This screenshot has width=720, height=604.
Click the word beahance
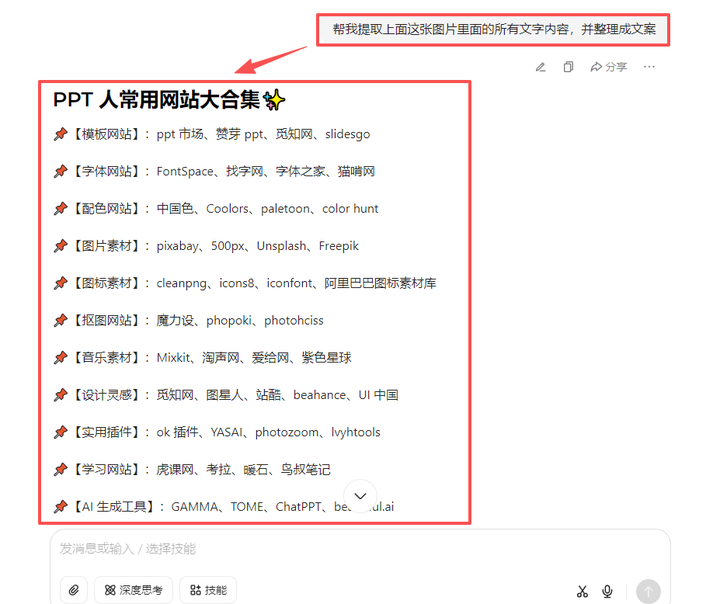click(x=320, y=395)
